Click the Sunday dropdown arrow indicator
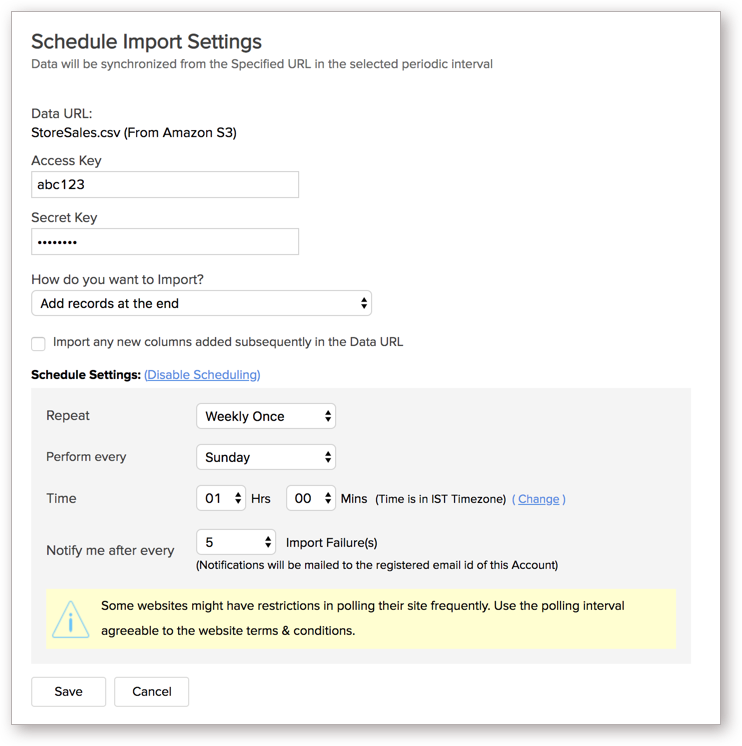Image resolution: width=742 pixels, height=746 pixels. point(328,457)
